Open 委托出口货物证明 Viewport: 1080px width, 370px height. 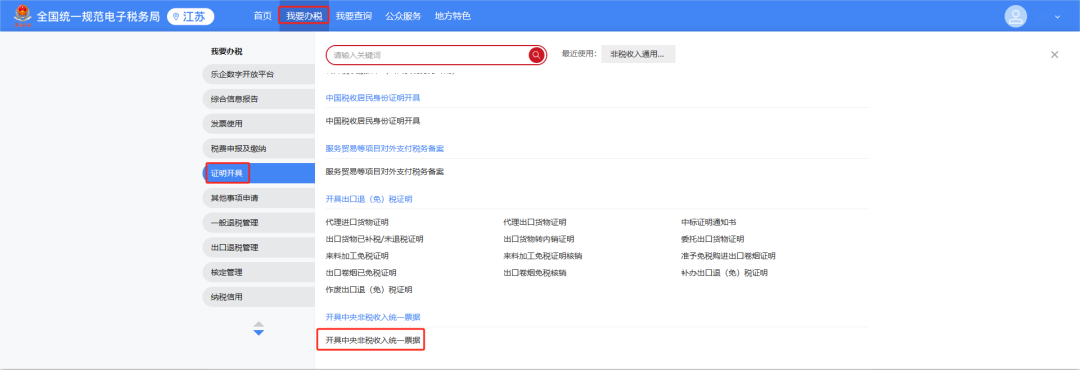pos(713,239)
